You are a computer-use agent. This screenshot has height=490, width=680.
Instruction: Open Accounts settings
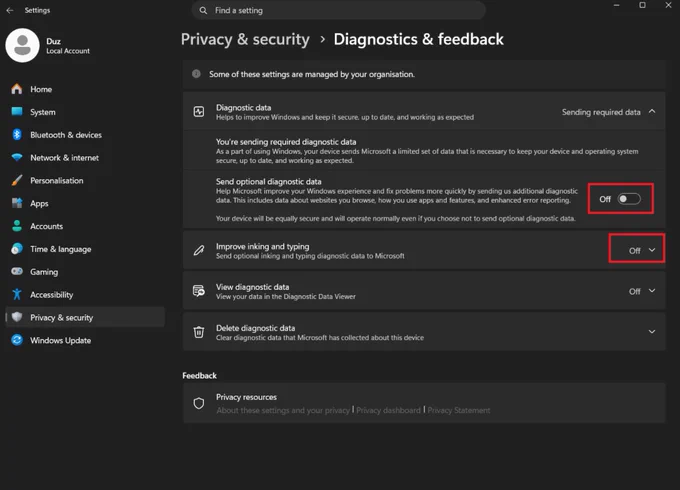(x=85, y=226)
